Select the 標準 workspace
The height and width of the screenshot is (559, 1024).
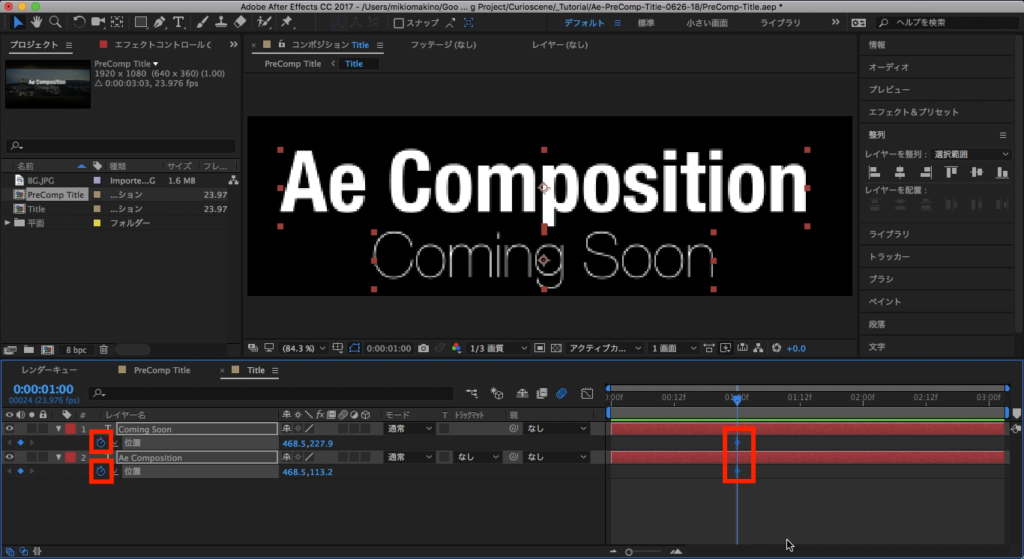click(x=646, y=23)
